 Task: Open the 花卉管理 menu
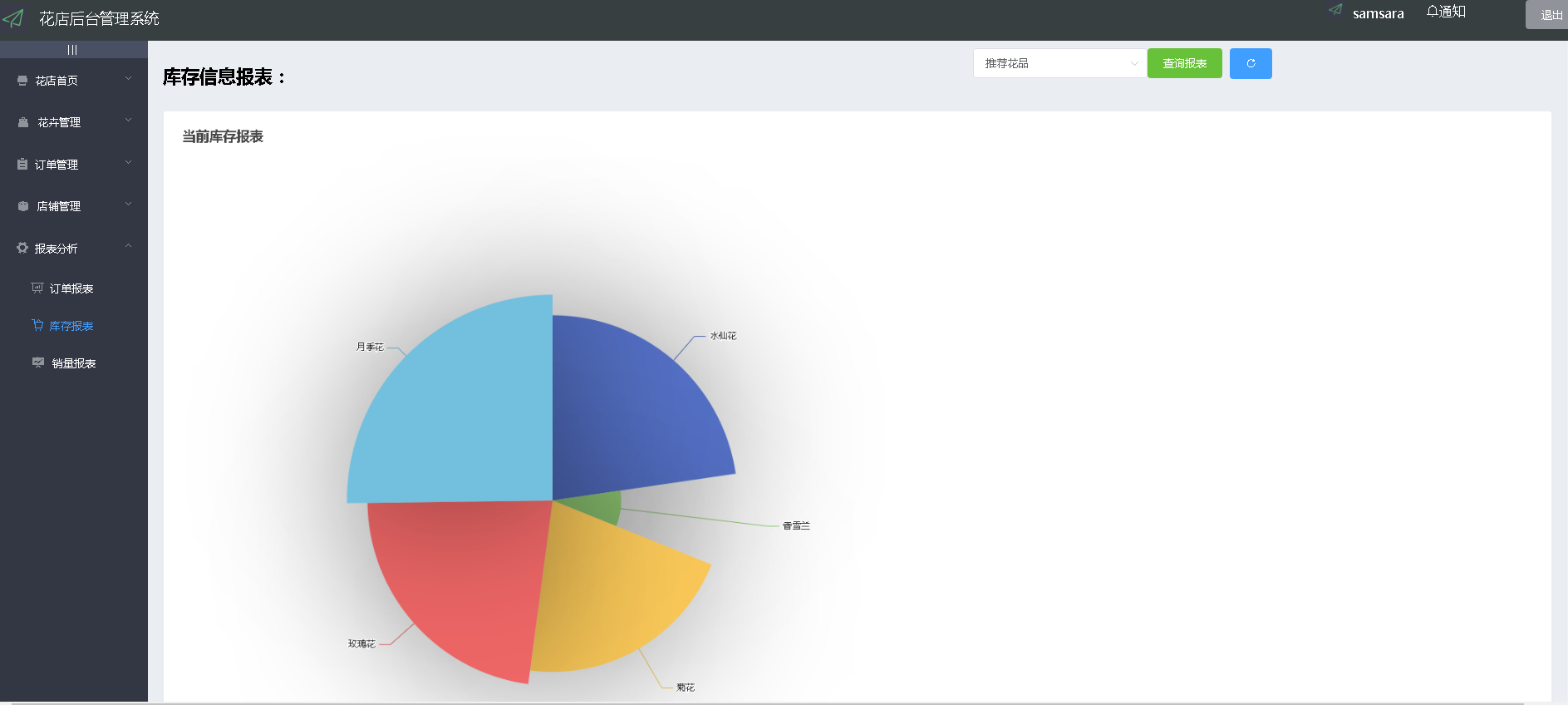tap(74, 122)
